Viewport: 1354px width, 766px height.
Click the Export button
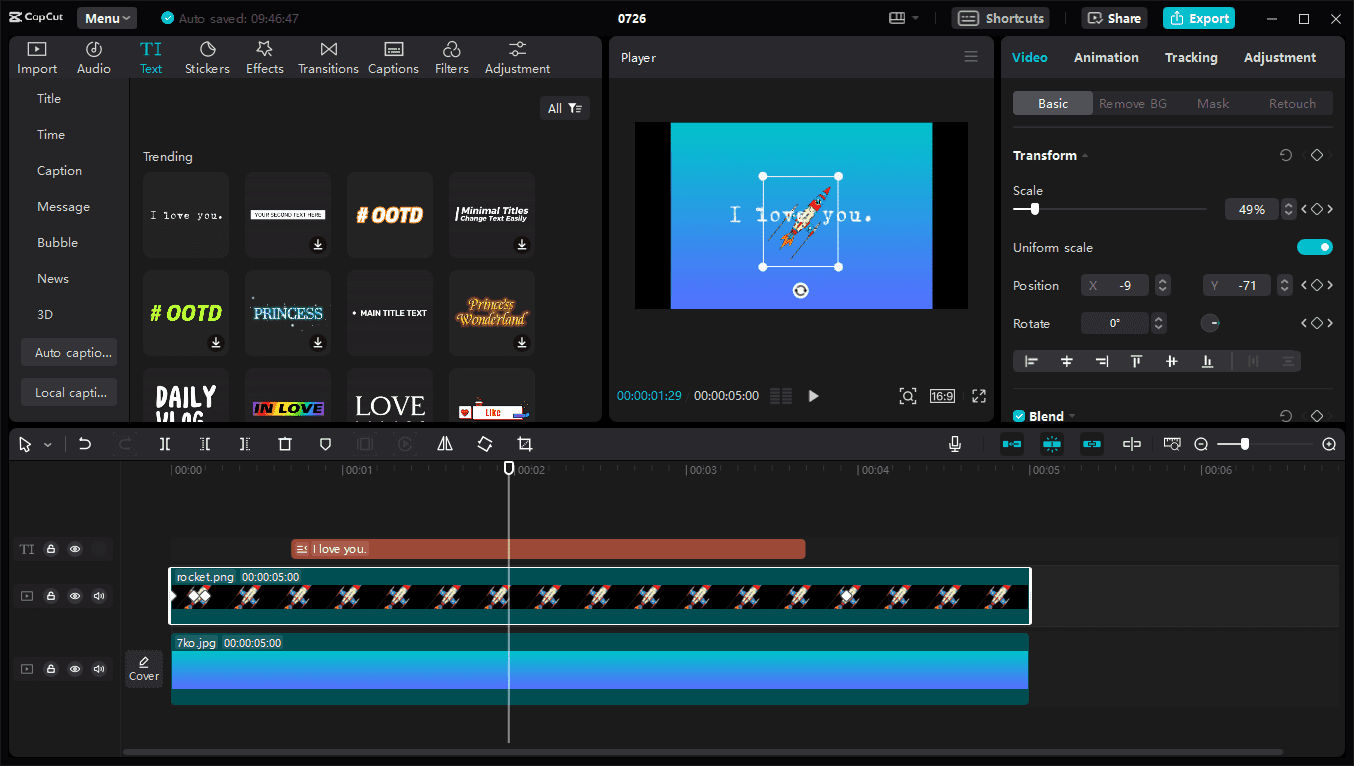[x=1199, y=18]
